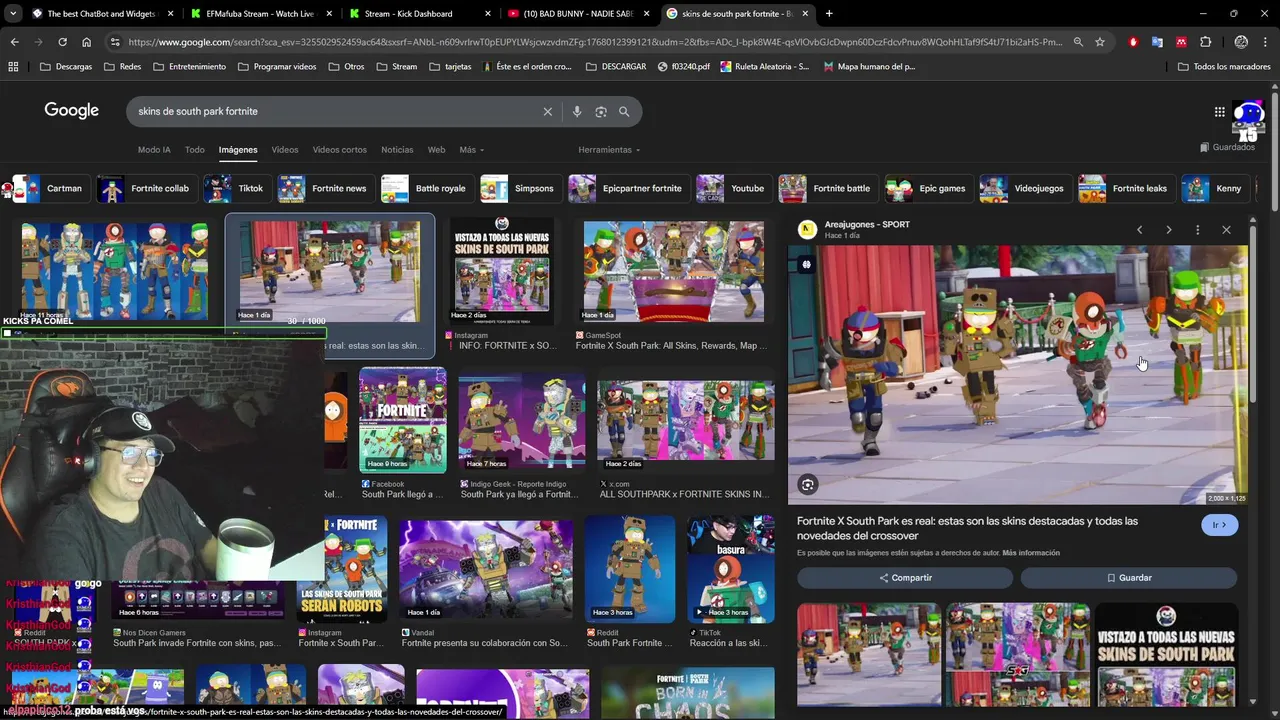Open Guardados saved items

pos(1227,147)
